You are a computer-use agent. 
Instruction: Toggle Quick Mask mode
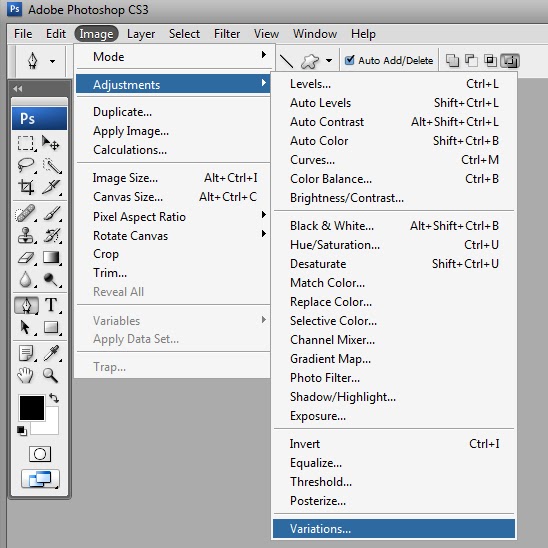[40, 454]
